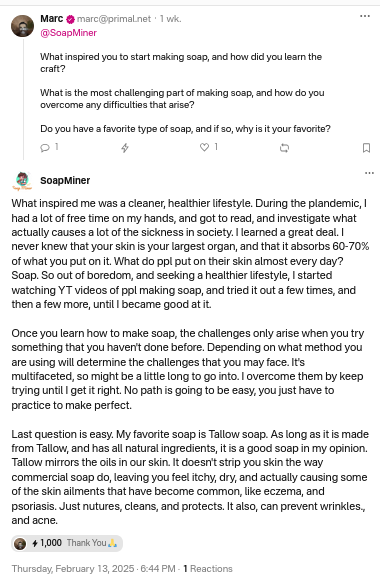The image size is (380, 580).
Task: Open the marc@primal.net address link
Action: pyautogui.click(x=114, y=19)
